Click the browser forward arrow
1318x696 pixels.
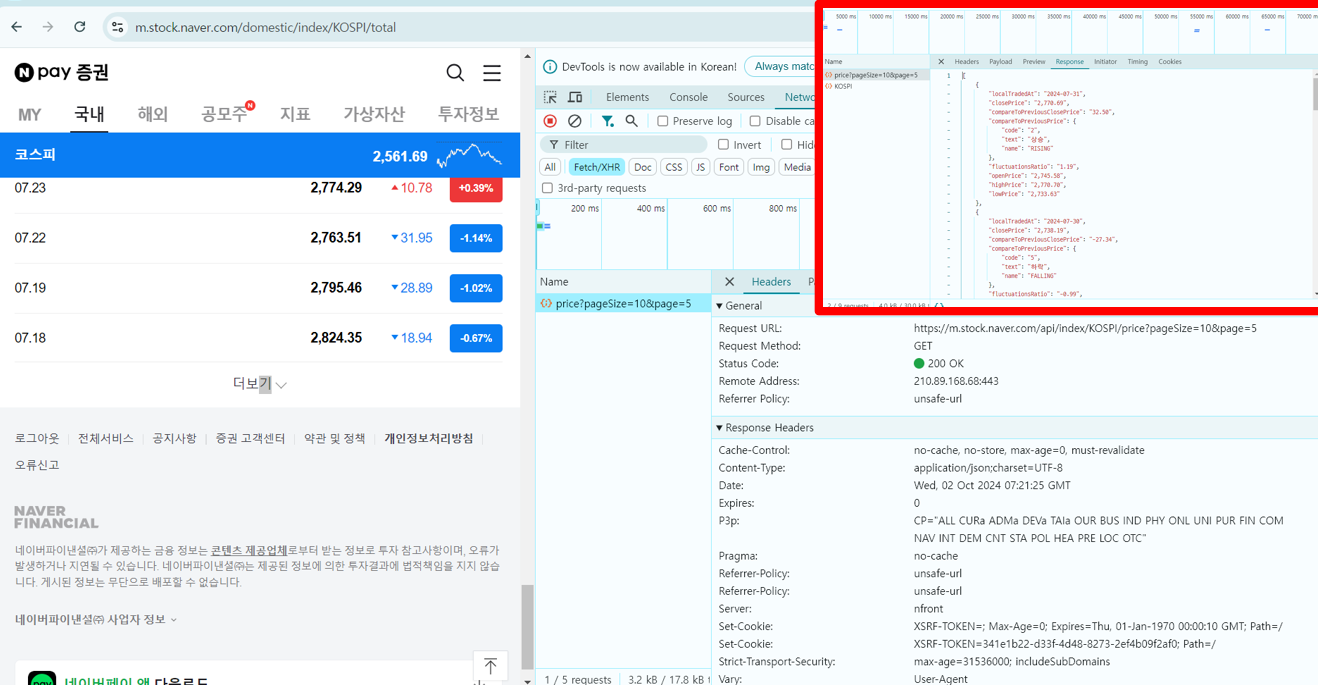coord(48,27)
